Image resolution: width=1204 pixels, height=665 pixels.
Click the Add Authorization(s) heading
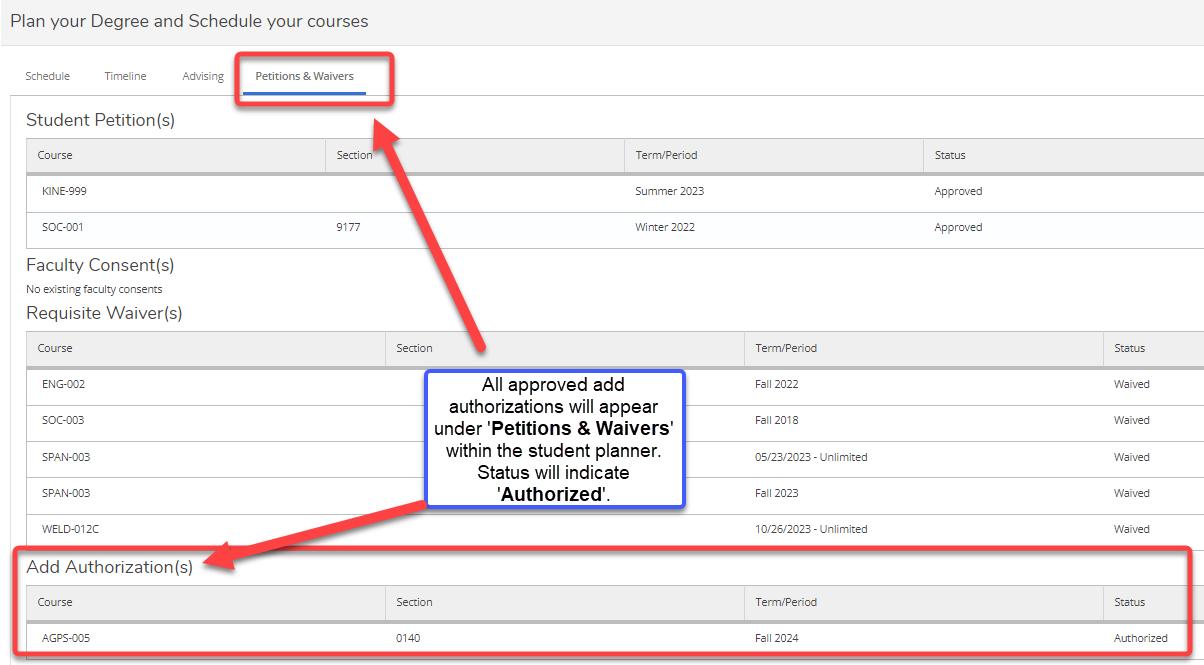pos(109,567)
